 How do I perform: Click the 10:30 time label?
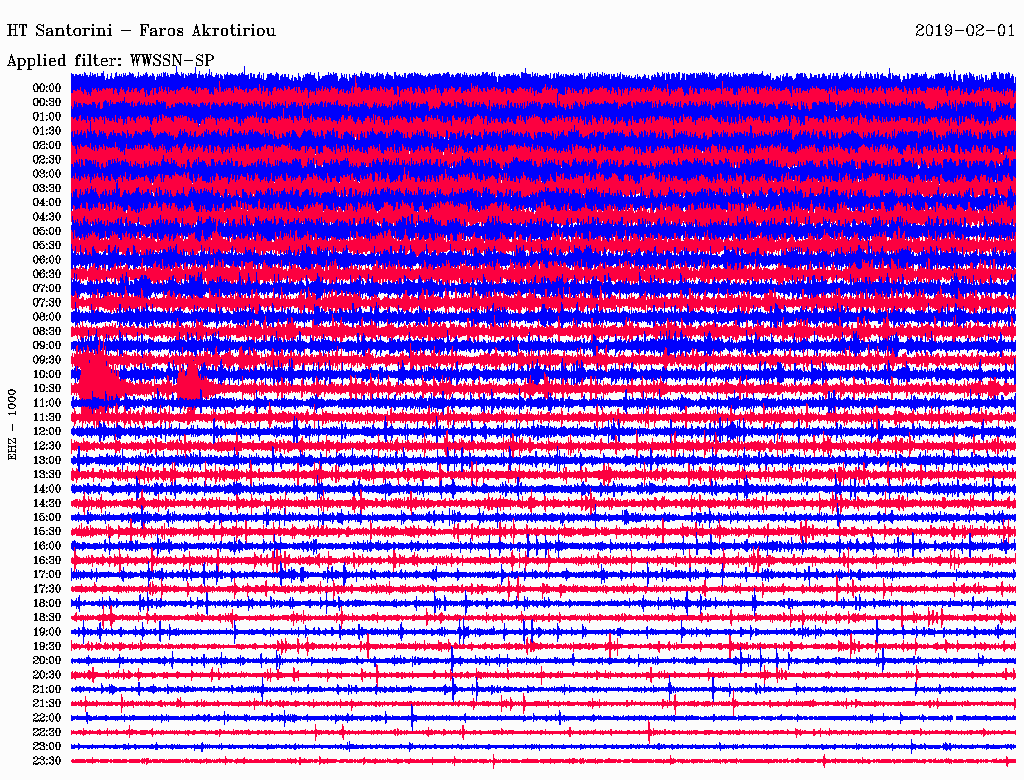47,389
